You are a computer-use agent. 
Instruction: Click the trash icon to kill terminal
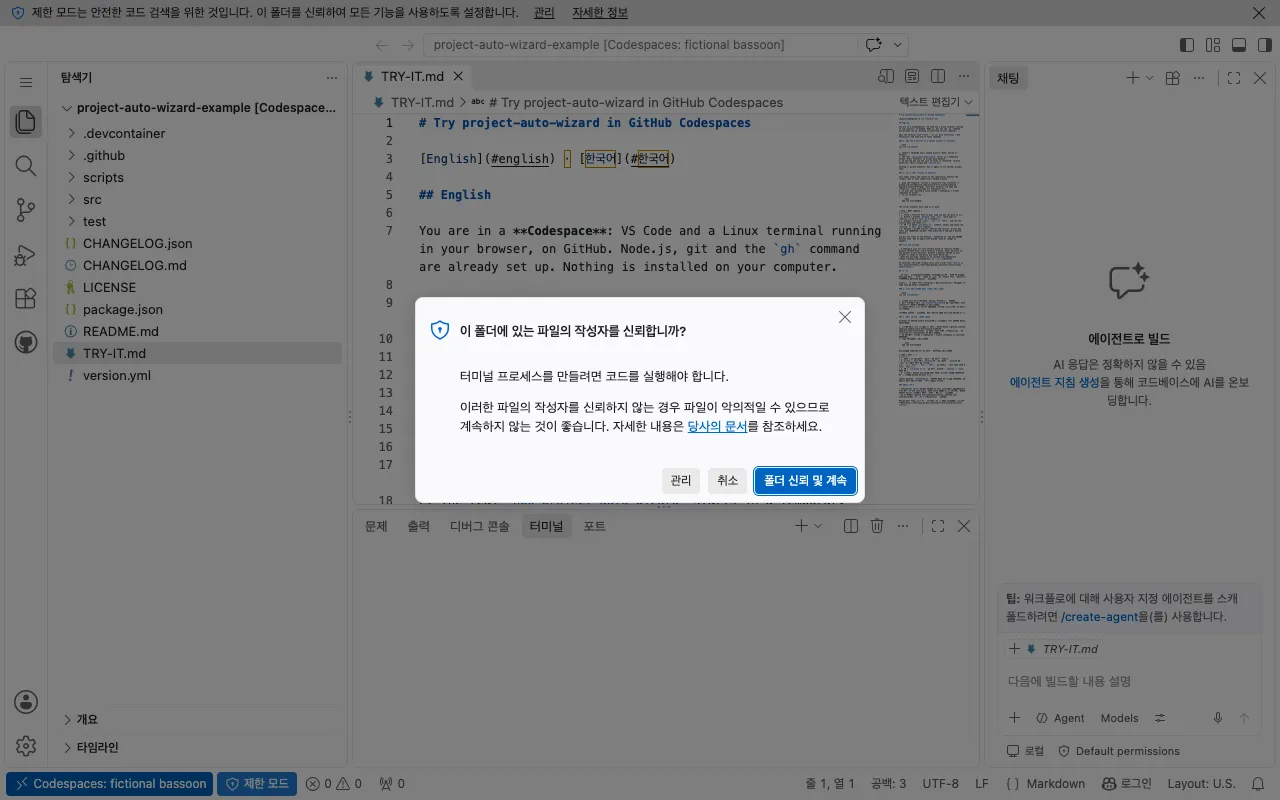[877, 526]
